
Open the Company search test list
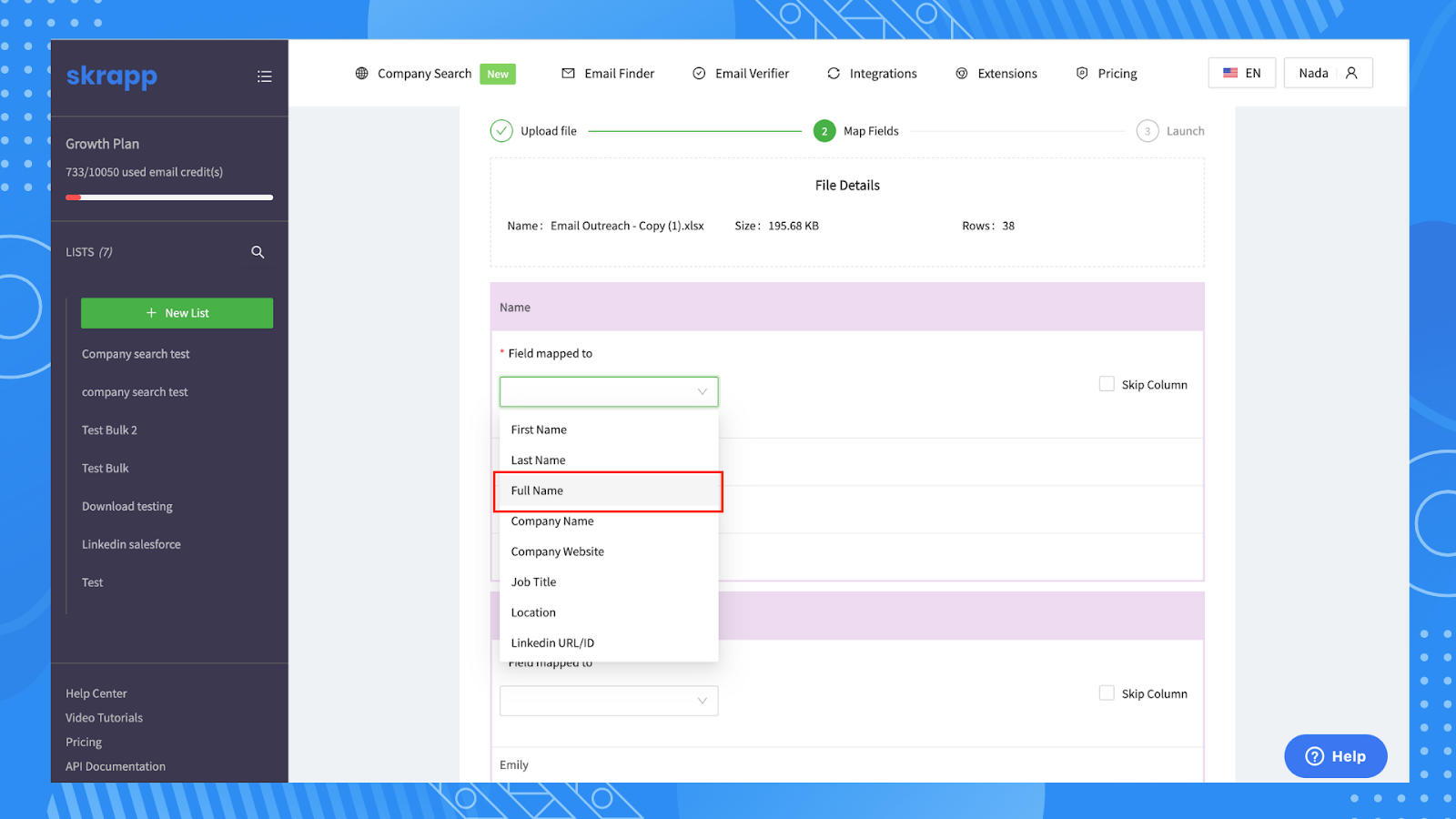tap(136, 354)
